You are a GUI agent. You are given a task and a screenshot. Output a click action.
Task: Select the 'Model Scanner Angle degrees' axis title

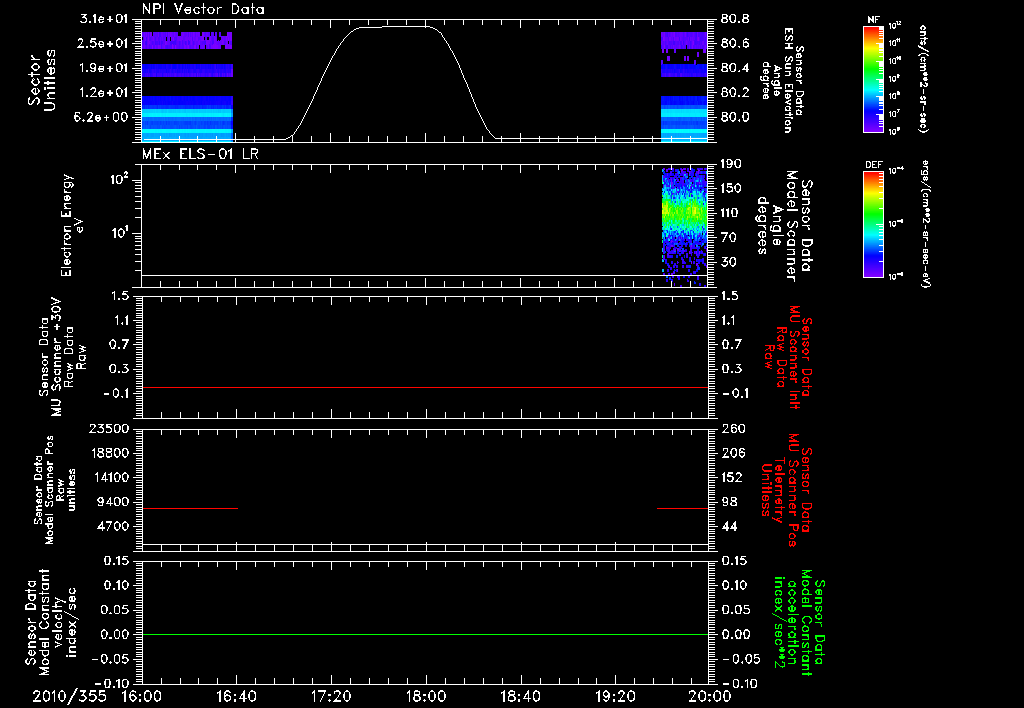[x=784, y=226]
